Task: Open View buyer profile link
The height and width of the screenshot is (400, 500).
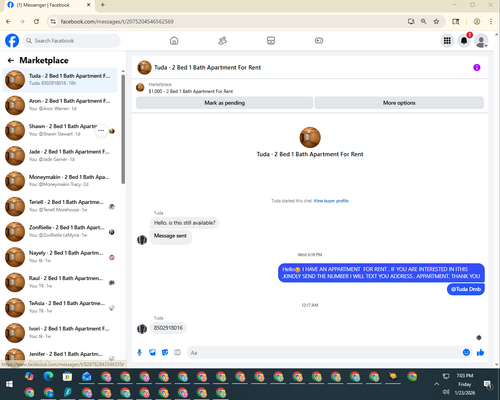Action: coord(331,201)
